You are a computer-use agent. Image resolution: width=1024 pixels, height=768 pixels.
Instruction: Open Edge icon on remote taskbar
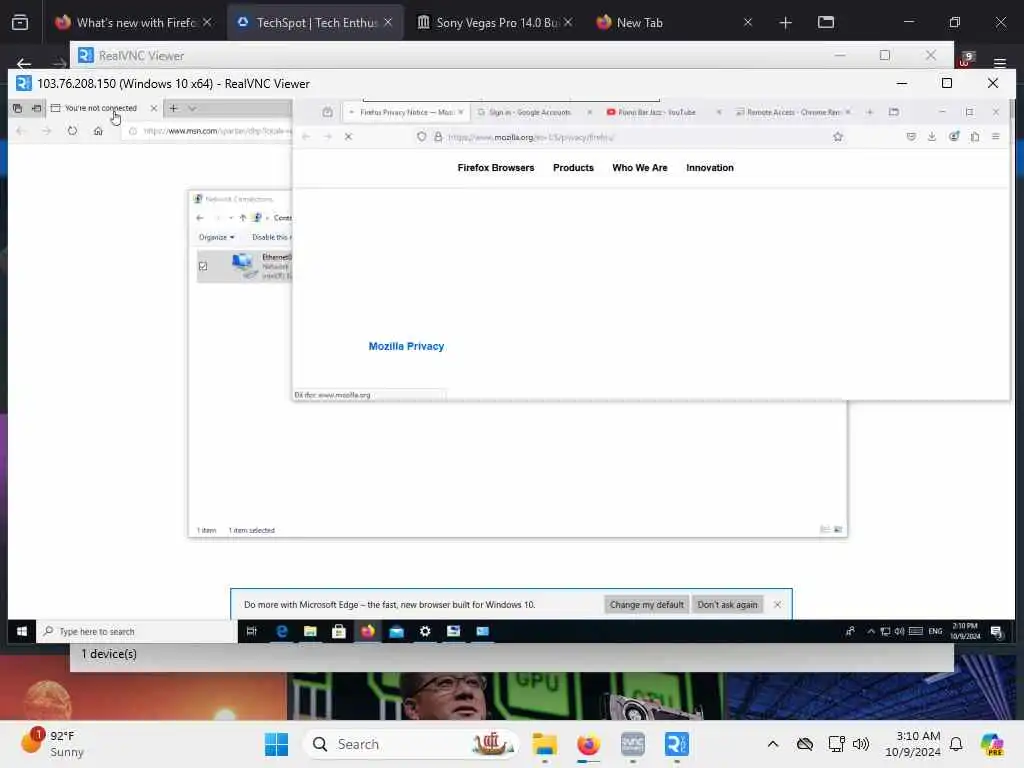281,632
